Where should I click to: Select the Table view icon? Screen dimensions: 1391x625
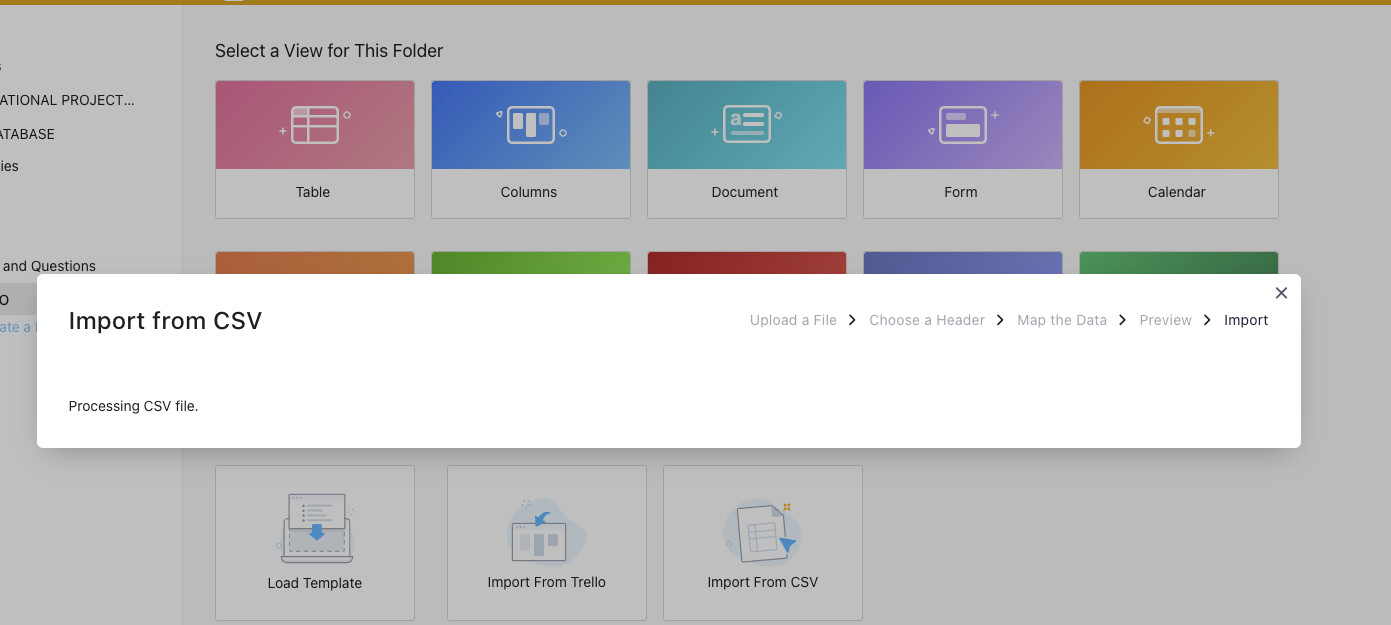coord(314,126)
